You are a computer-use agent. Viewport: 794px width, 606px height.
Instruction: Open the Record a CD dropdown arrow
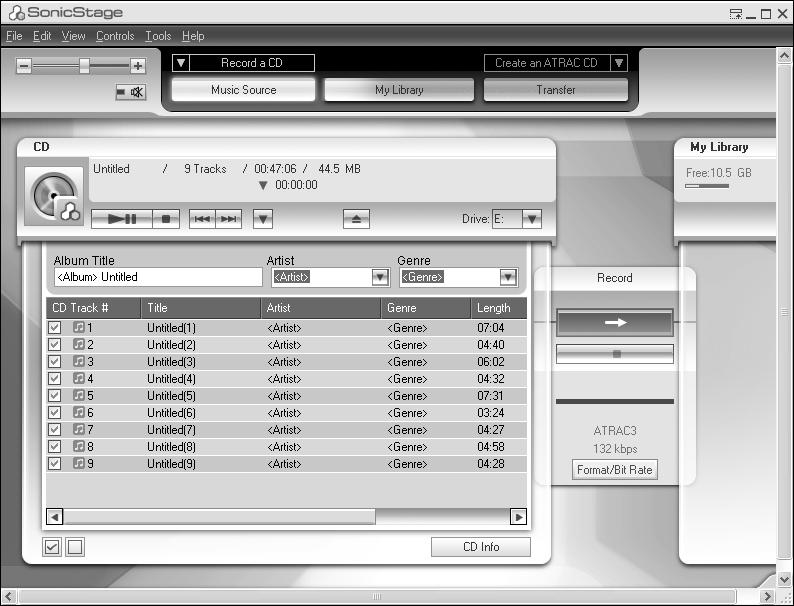tap(181, 63)
